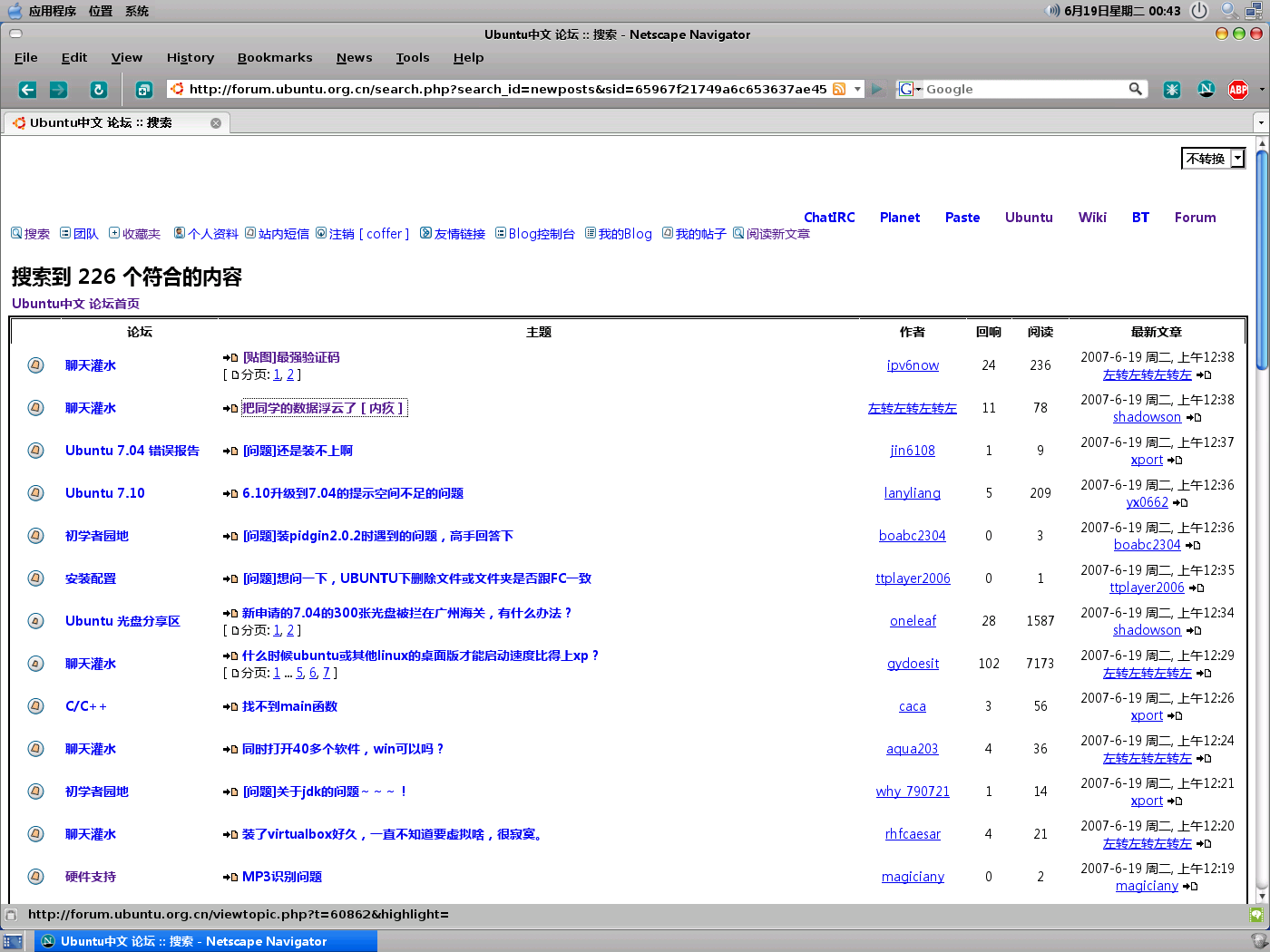Open the Edit menu

coord(74,57)
